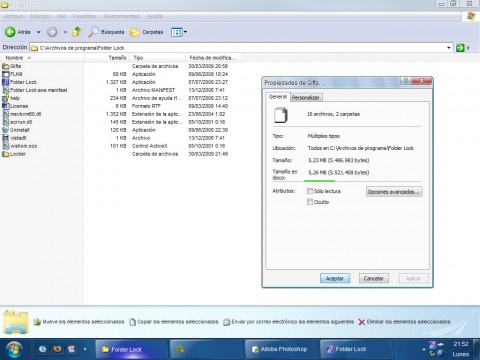Screen dimensions: 480x360
Task: Click Aceptar in the properties dialog
Action: (335, 278)
